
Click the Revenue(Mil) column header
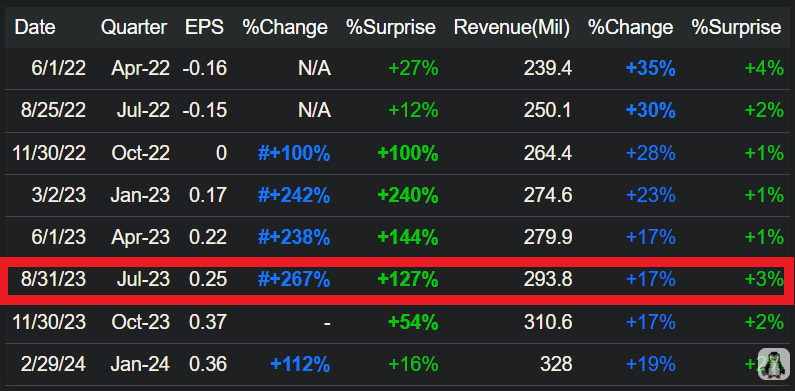point(512,27)
